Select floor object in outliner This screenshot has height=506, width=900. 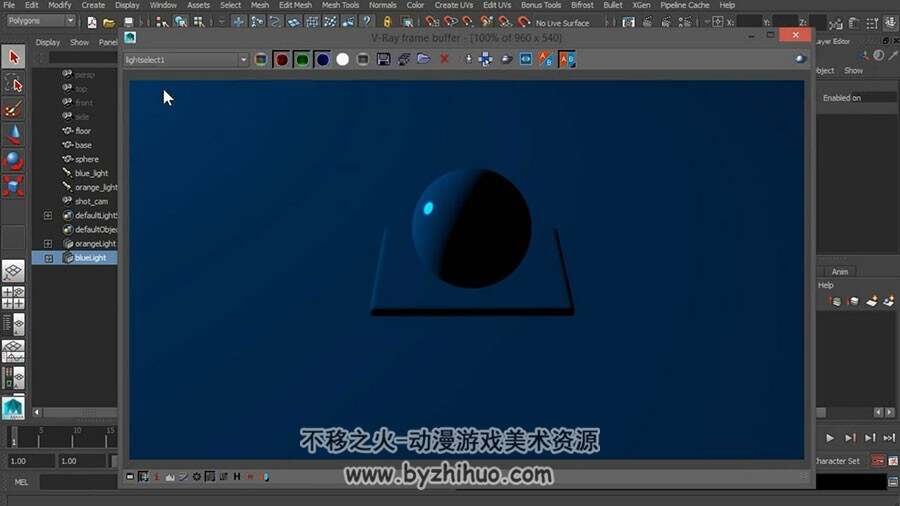pos(83,131)
